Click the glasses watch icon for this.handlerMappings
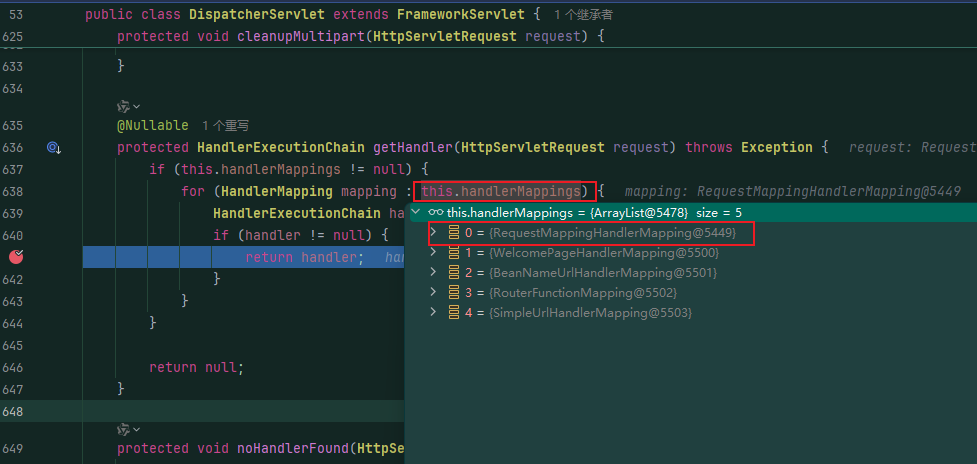Screen dimensions: 977x464 436,212
